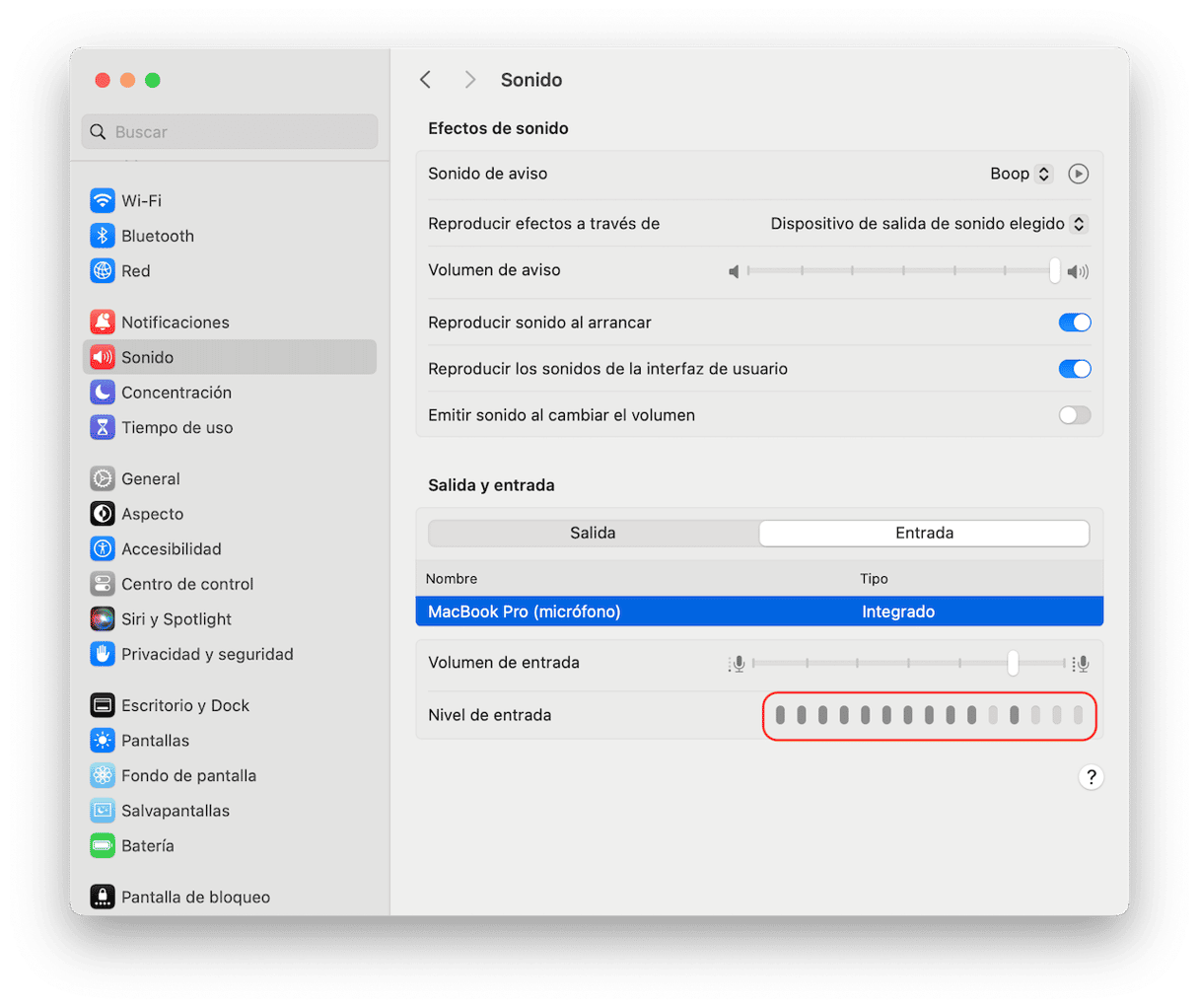The image size is (1199, 1008).
Task: Select the Entrada tab
Action: coord(924,533)
